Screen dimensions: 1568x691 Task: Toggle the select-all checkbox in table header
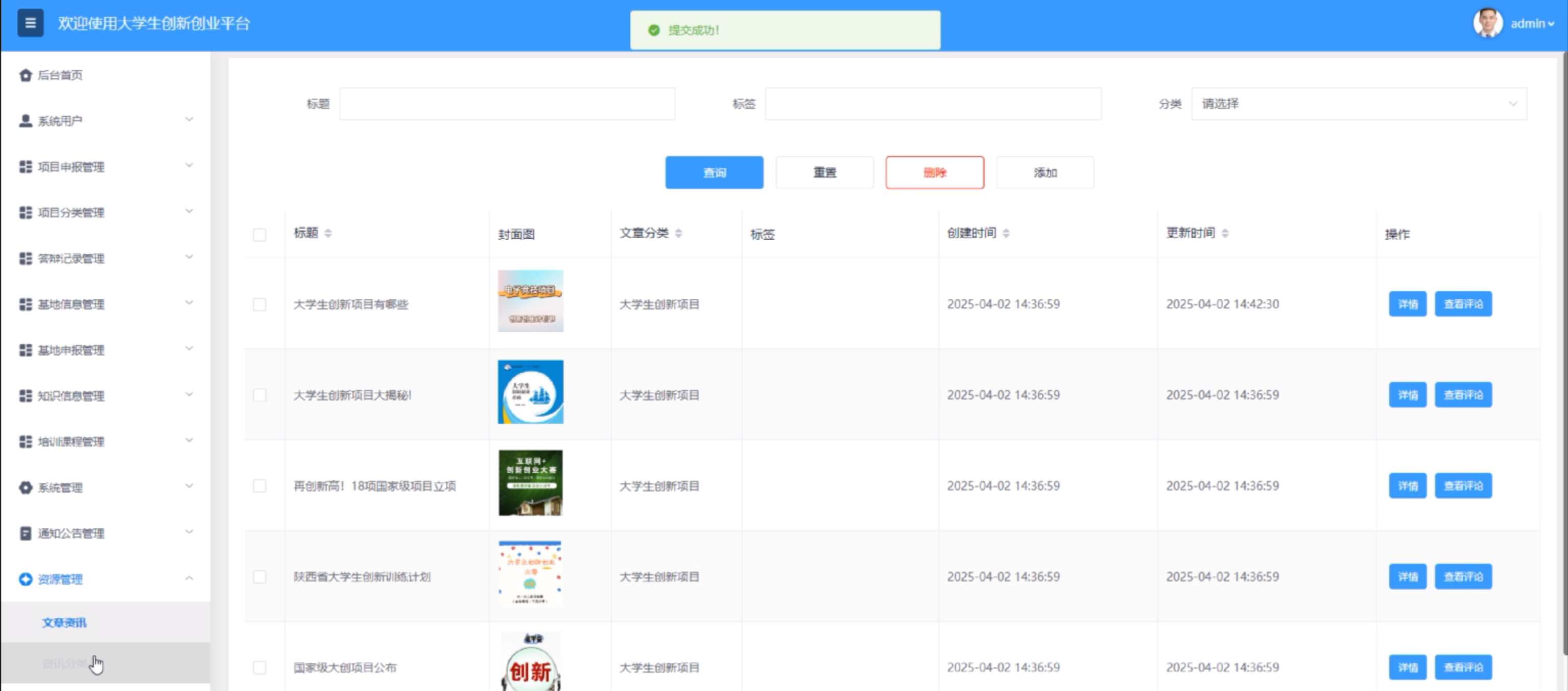tap(259, 235)
